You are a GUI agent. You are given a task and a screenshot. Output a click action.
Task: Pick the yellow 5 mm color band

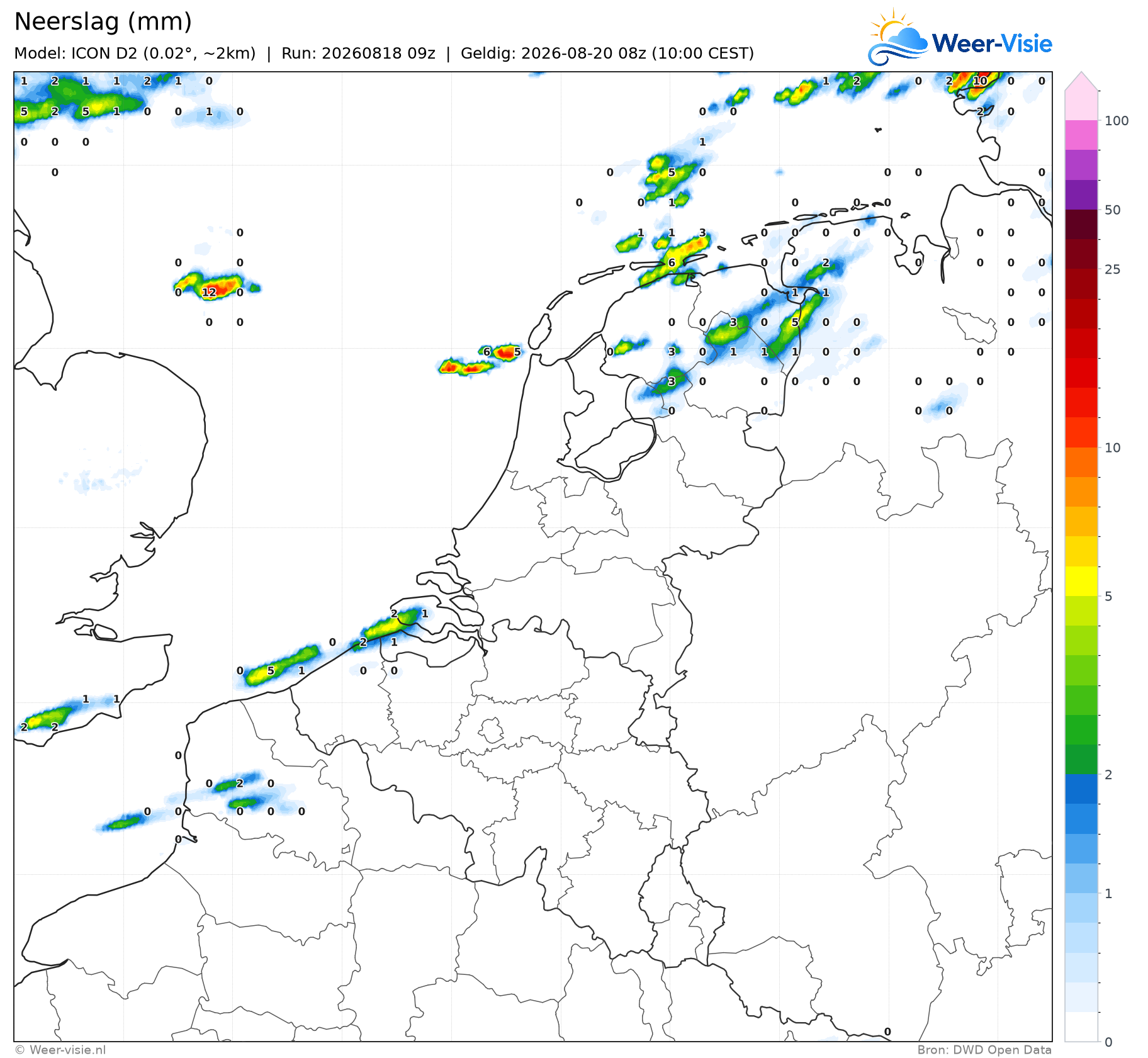coord(1081,581)
